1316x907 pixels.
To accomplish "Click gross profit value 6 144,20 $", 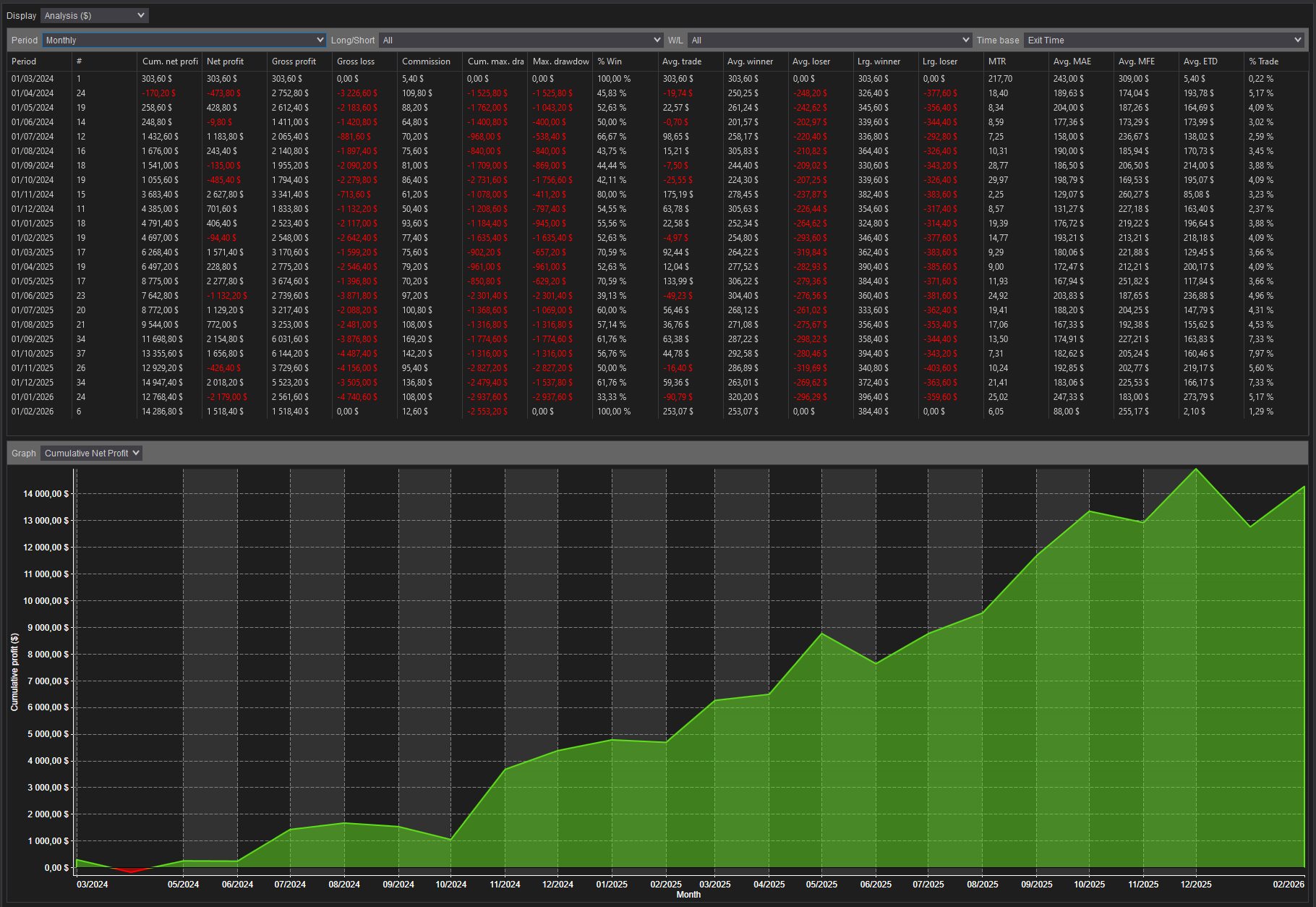I will (290, 354).
